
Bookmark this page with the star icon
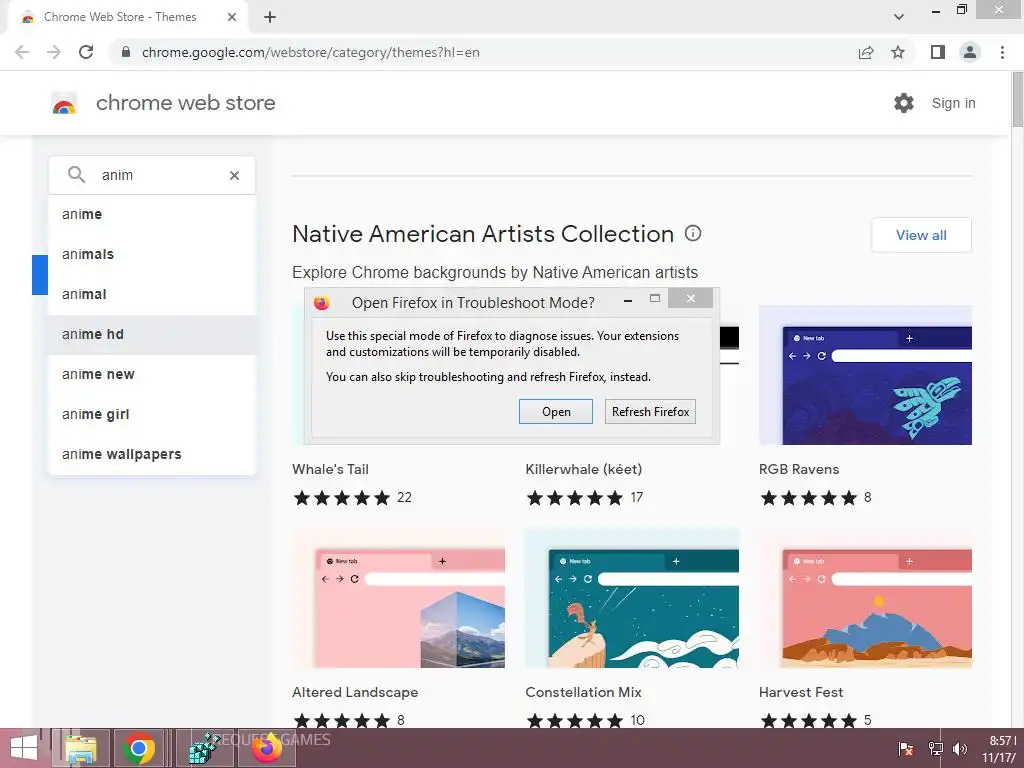tap(898, 52)
